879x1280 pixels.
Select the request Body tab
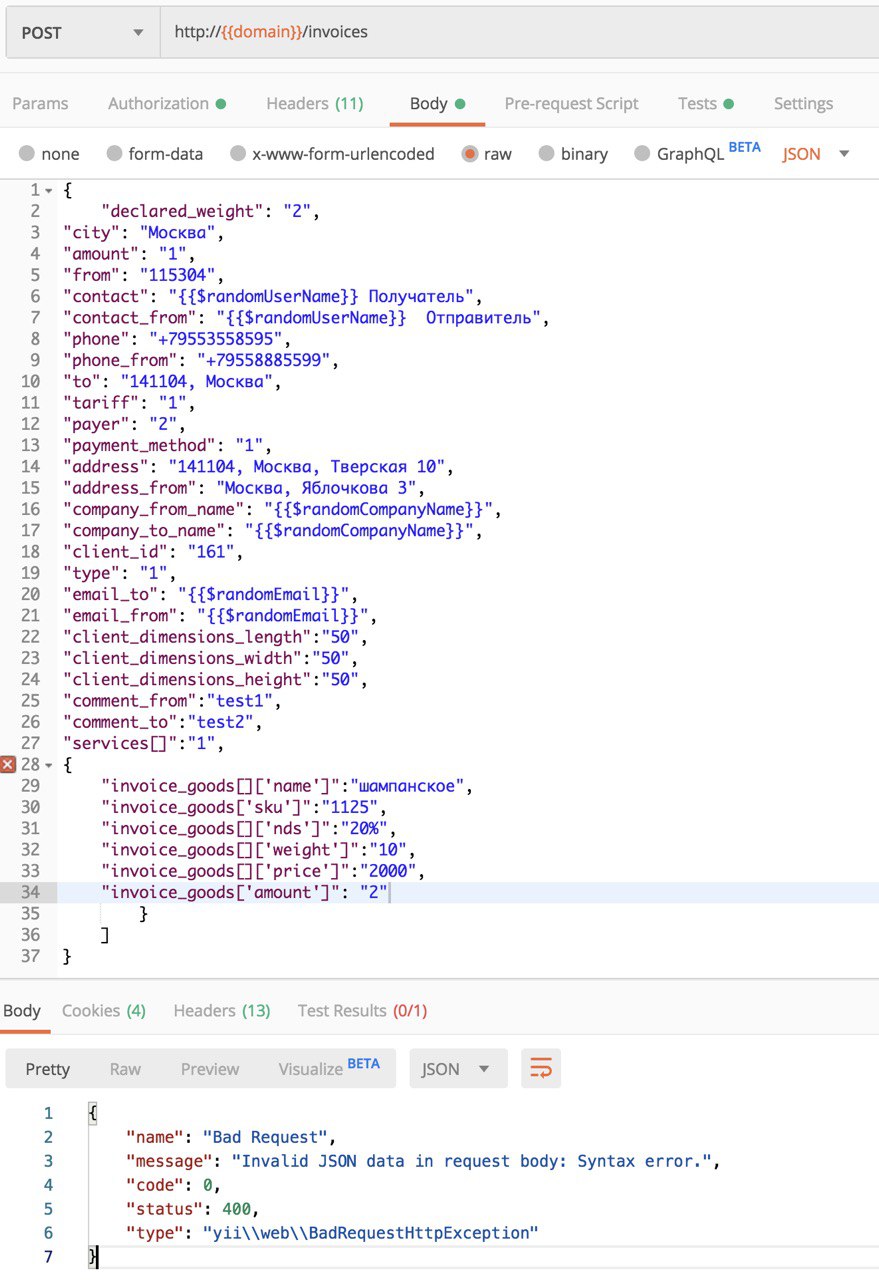pos(437,103)
